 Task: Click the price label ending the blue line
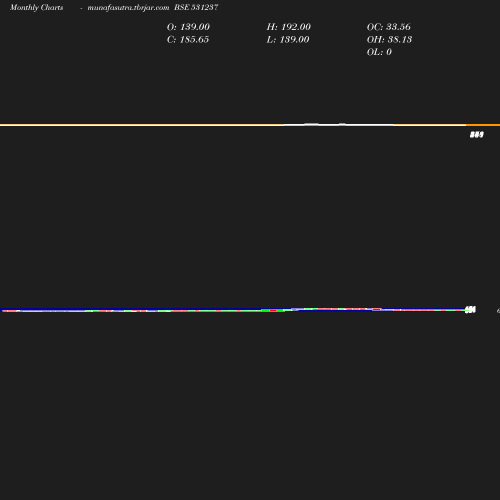click(470, 310)
